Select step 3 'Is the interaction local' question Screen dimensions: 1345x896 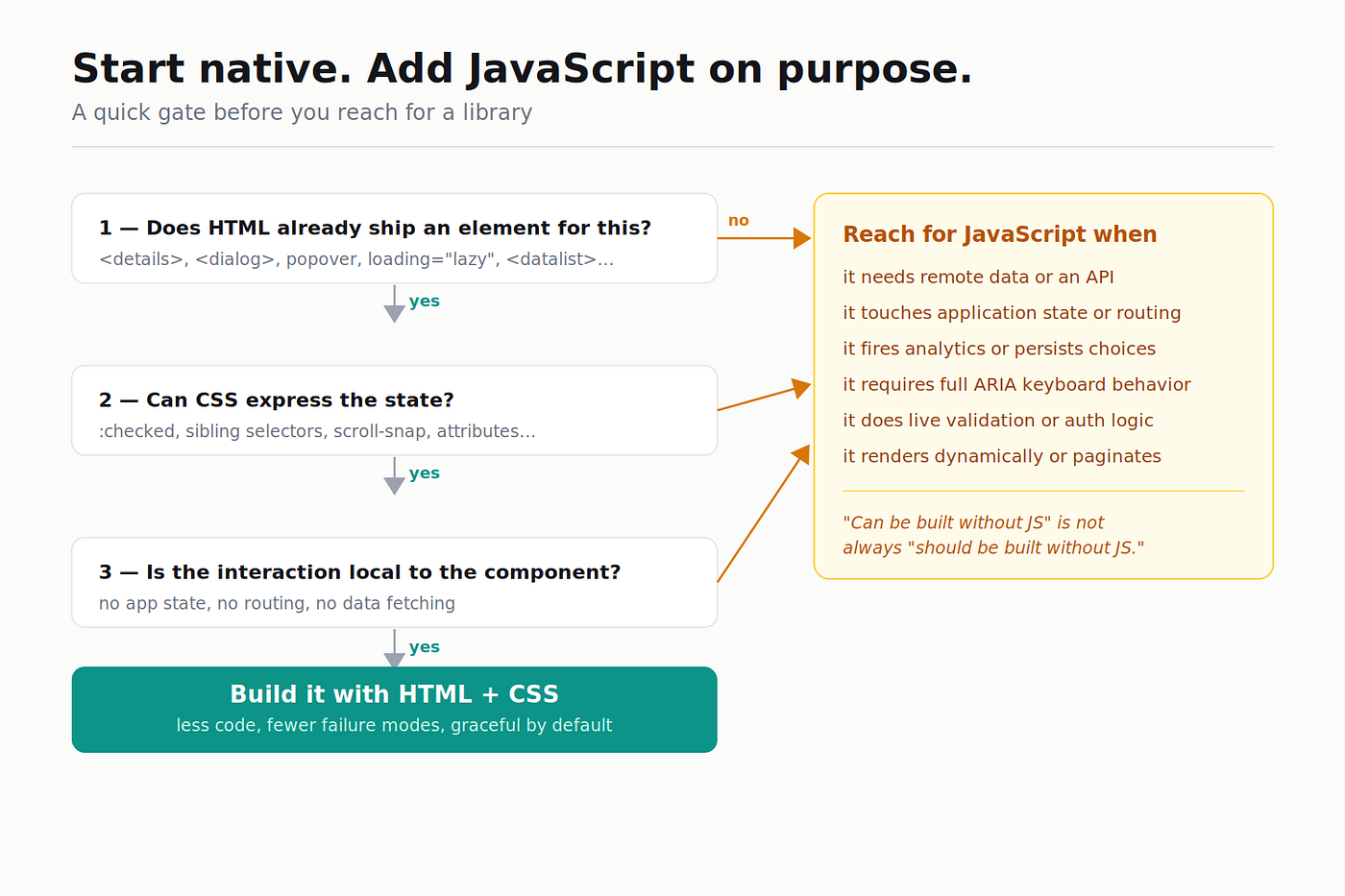pos(359,572)
